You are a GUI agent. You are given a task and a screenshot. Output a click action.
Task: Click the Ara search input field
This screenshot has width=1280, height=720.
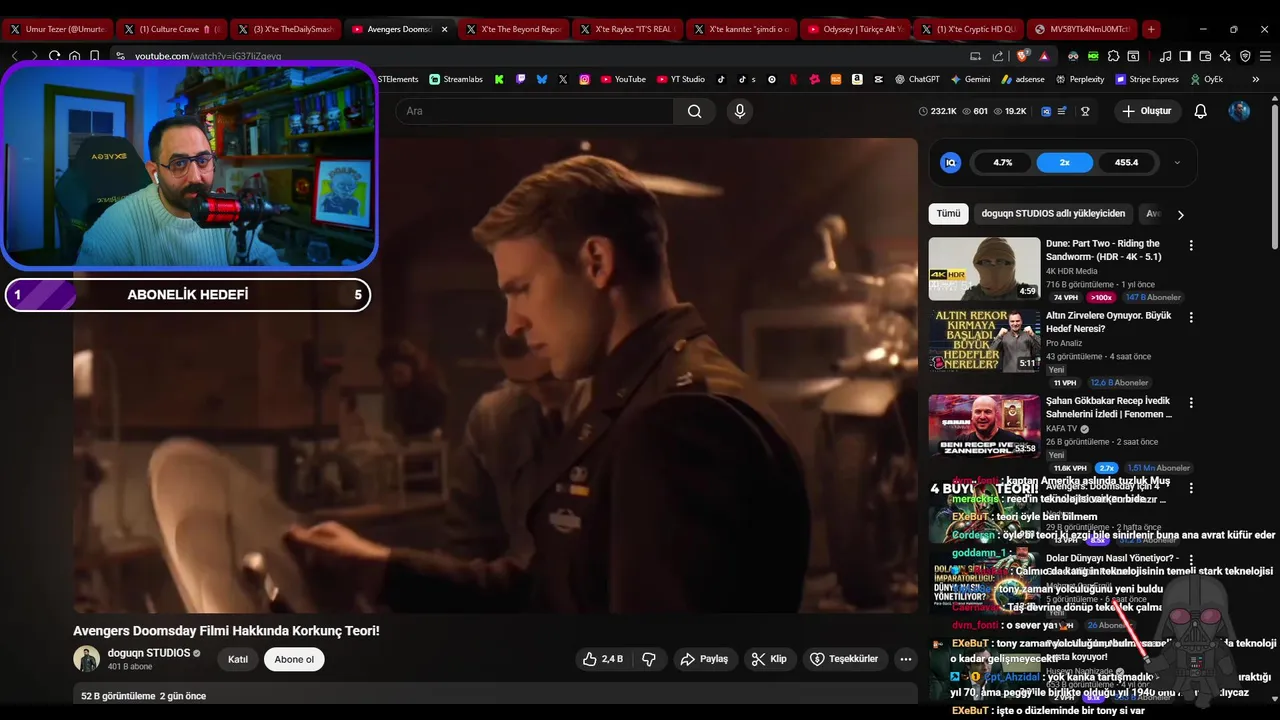tap(535, 111)
